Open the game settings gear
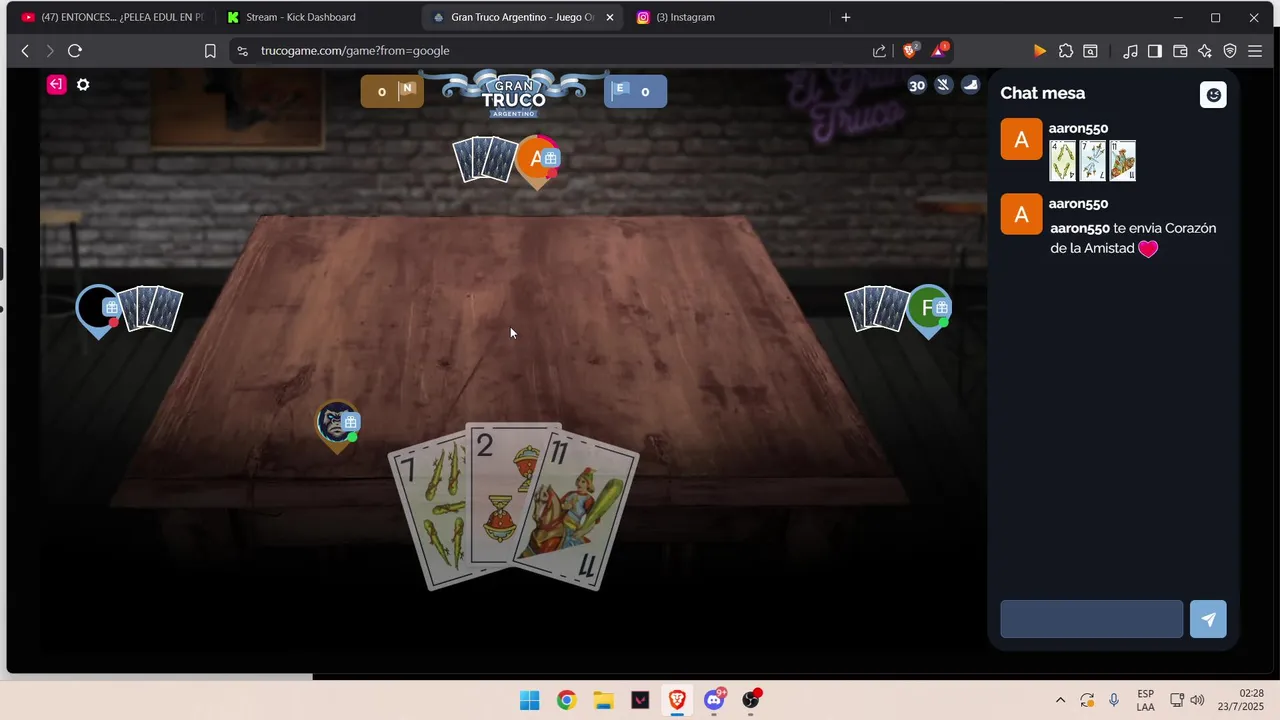This screenshot has width=1280, height=720. tap(83, 85)
